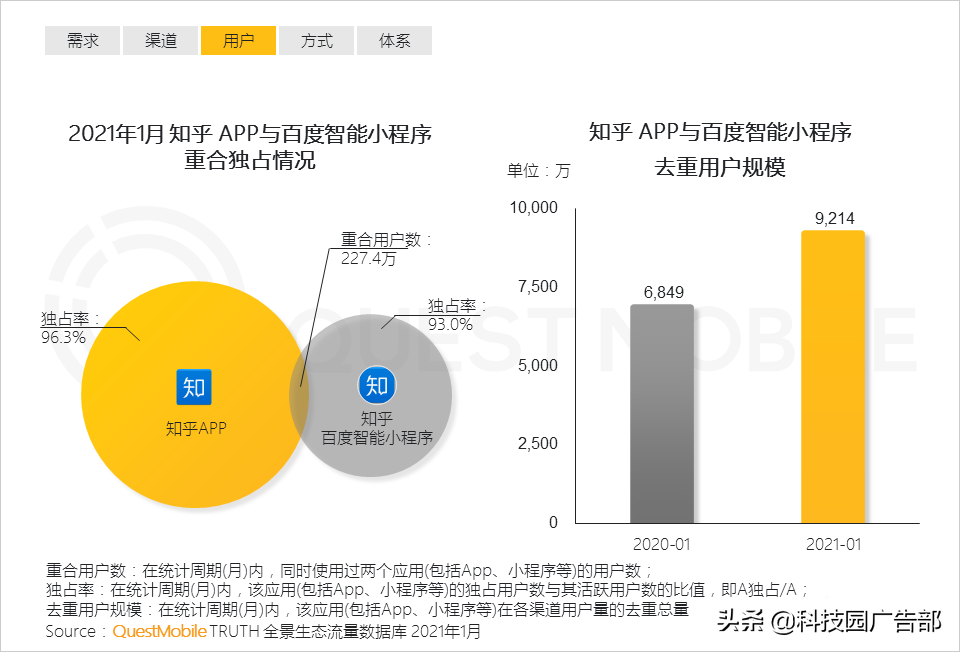Select the 方式 tab
Image resolution: width=960 pixels, height=652 pixels.
(317, 40)
